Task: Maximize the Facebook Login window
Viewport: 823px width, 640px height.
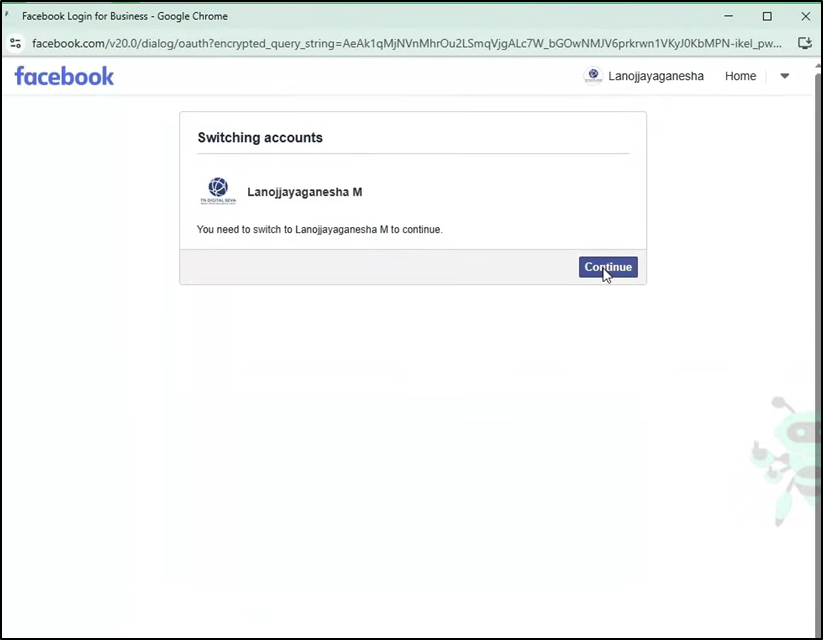Action: [767, 16]
